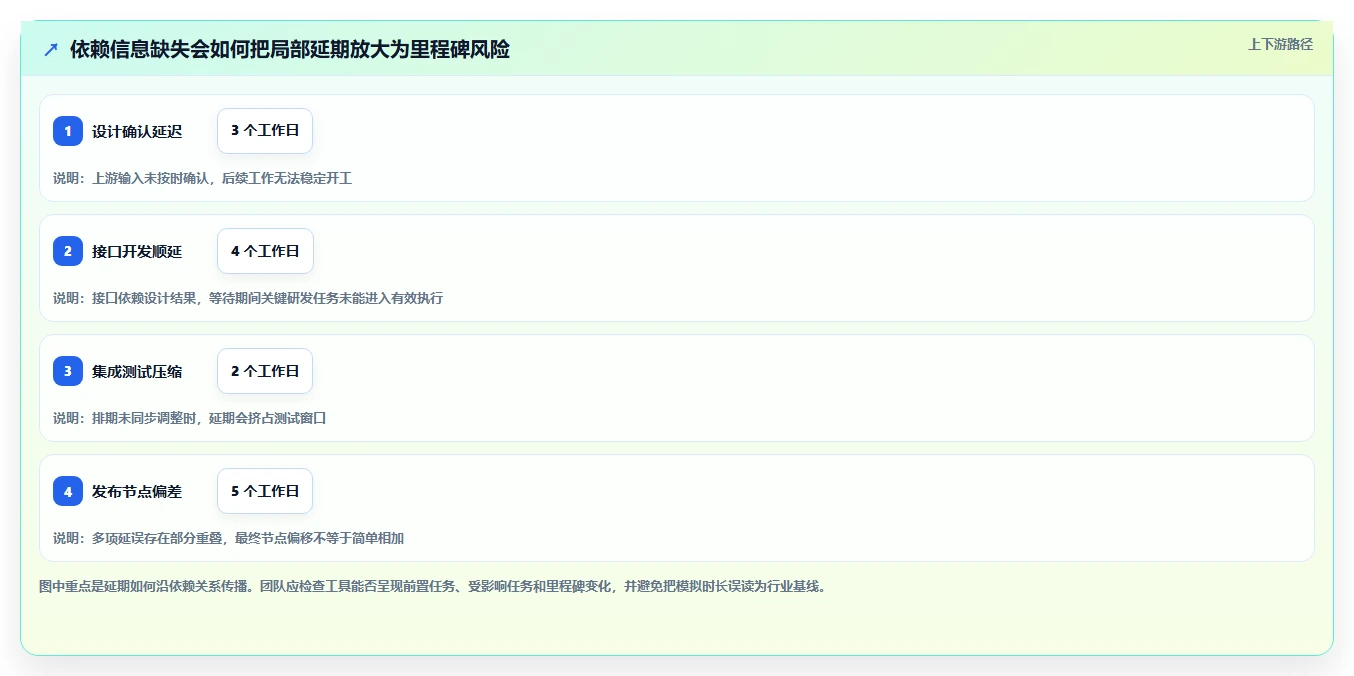Screen dimensions: 1354x676
Task: Click step number 2 badge
Action: 68,251
